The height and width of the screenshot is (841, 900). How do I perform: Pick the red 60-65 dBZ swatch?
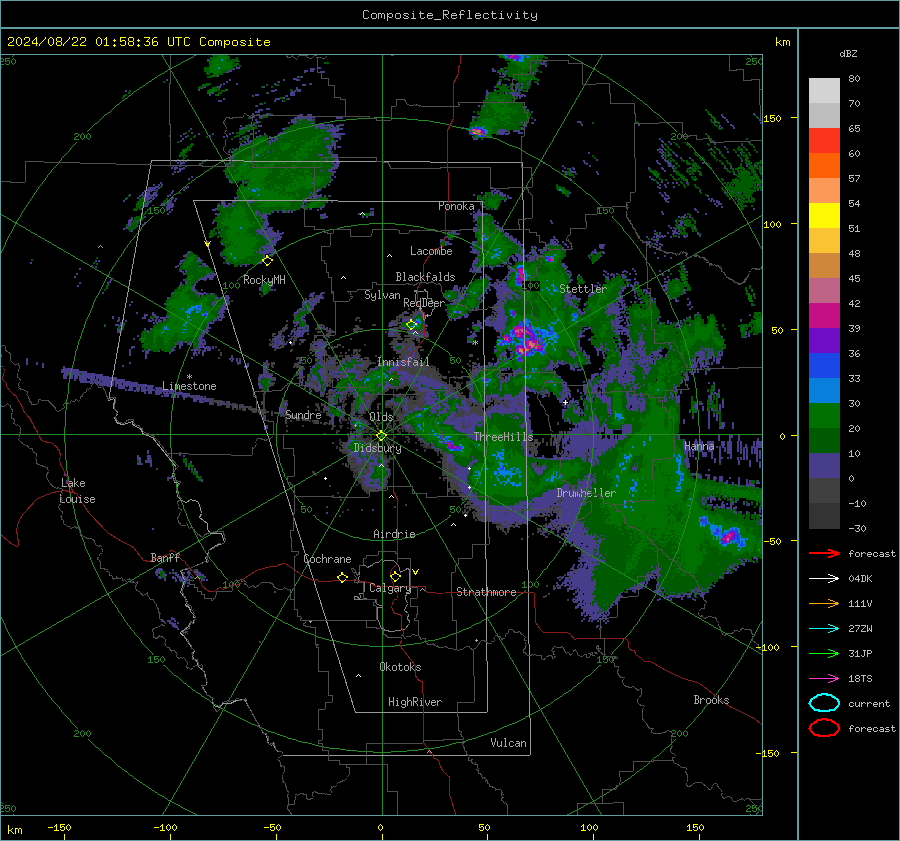824,141
